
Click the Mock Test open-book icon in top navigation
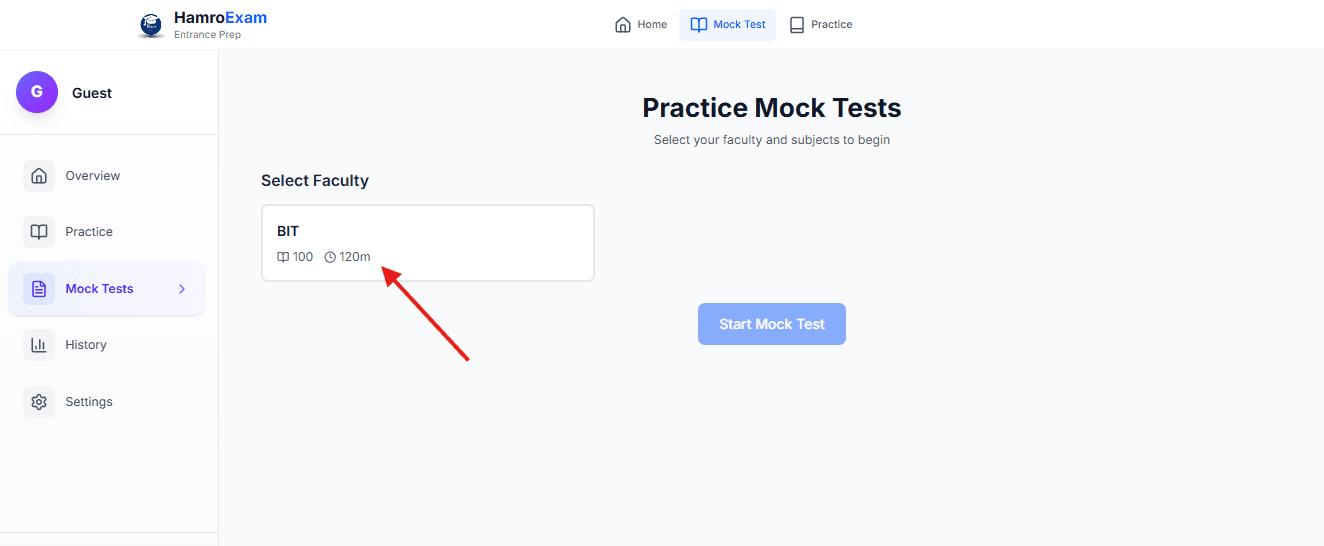coord(699,25)
